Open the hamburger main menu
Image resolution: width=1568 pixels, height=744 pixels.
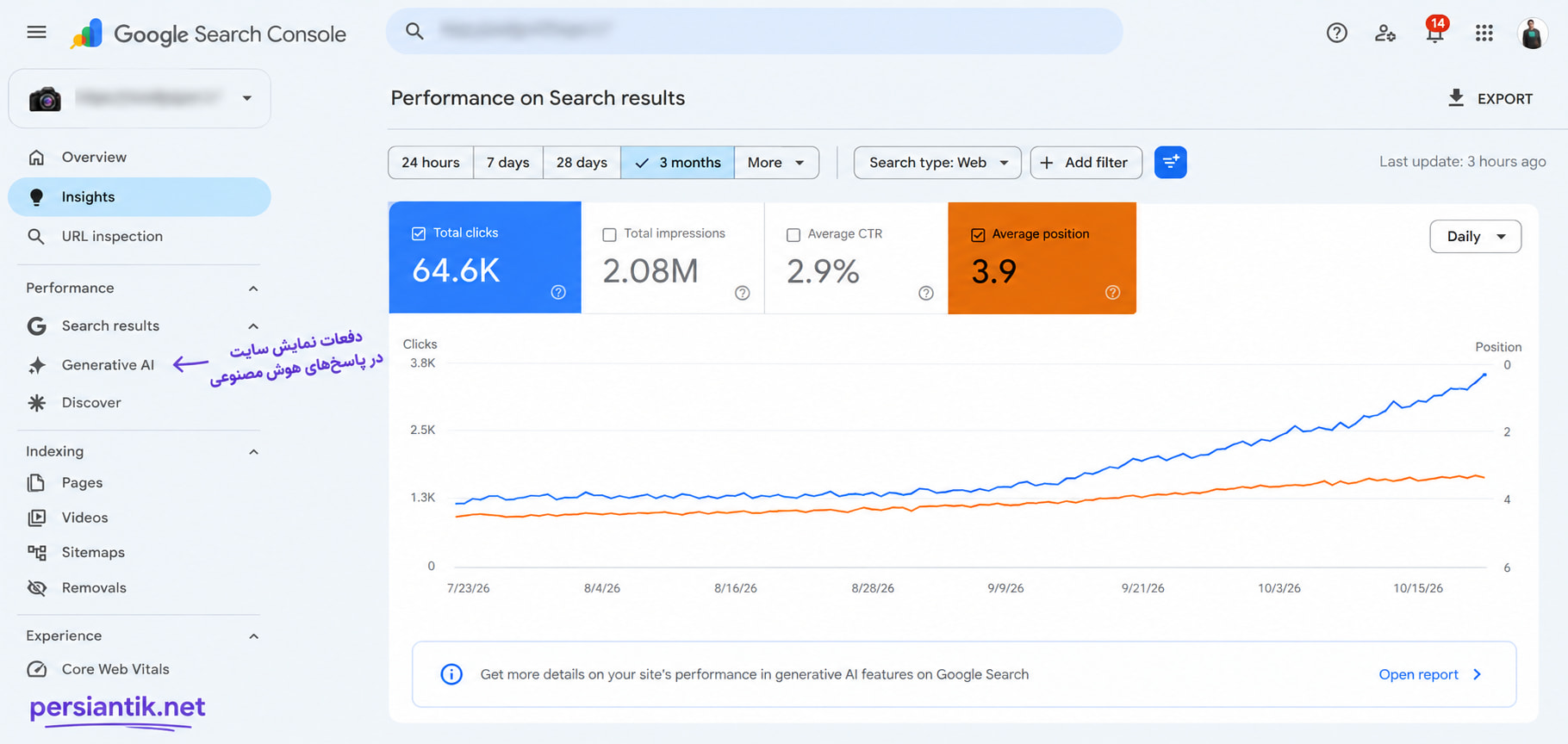pyautogui.click(x=36, y=33)
